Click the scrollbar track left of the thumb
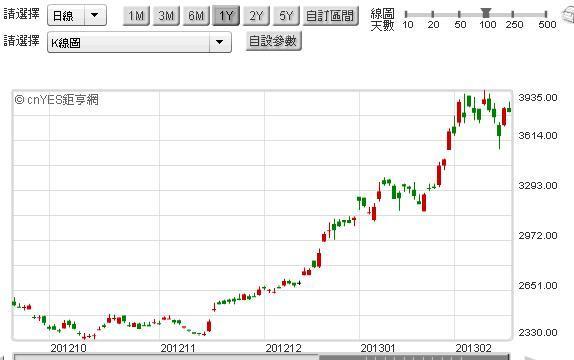The width and height of the screenshot is (574, 360). [x=166, y=357]
